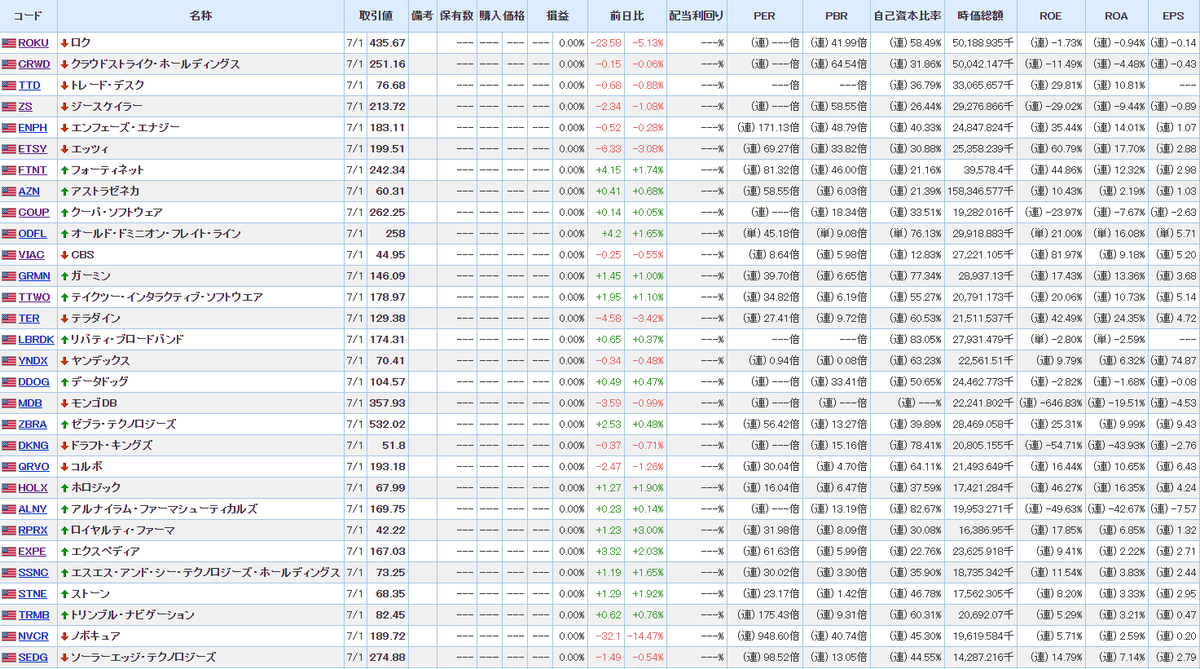Click the US flag icon beside VIAC

click(x=9, y=255)
